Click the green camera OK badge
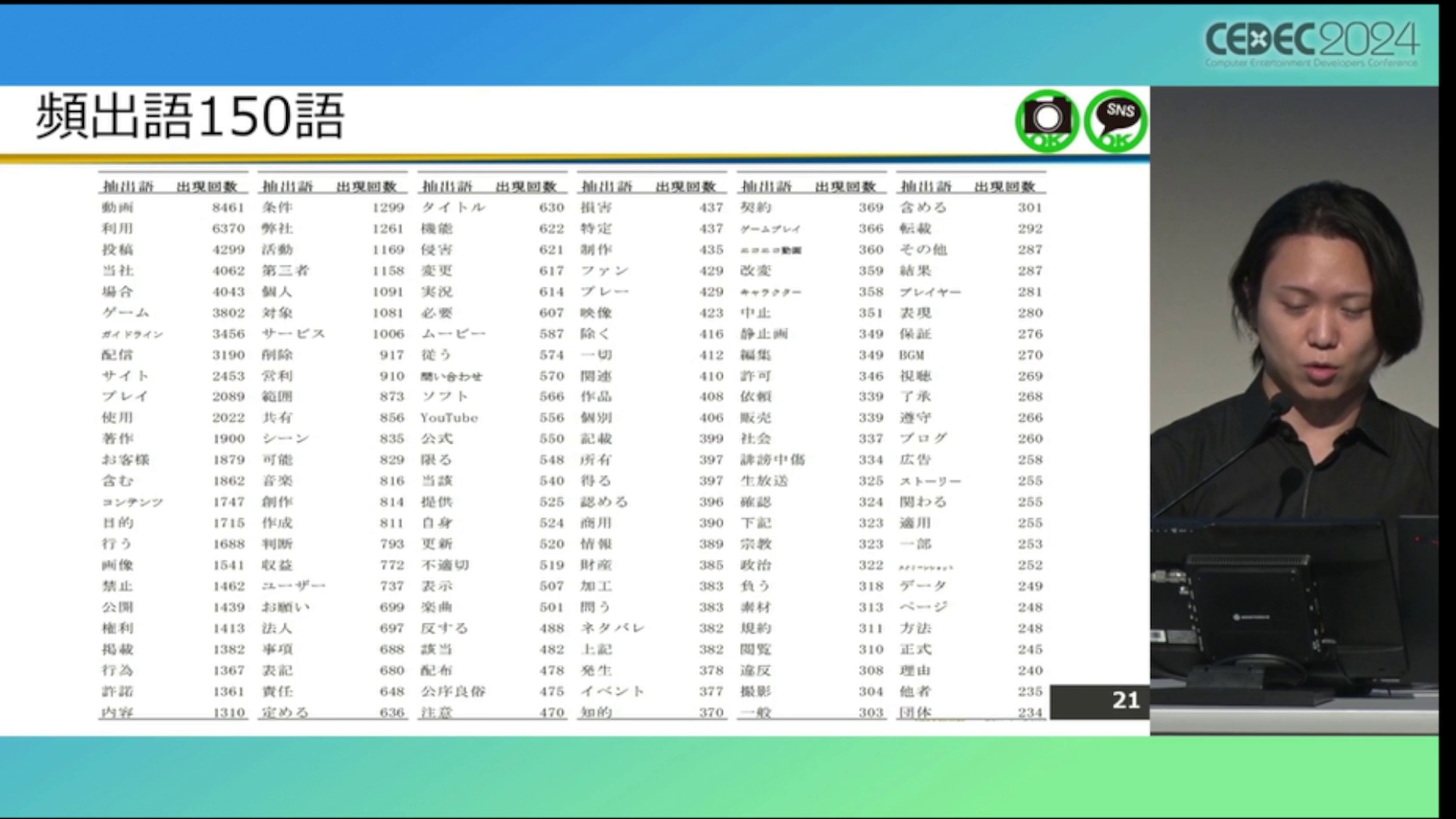Image resolution: width=1456 pixels, height=819 pixels. click(x=1046, y=121)
